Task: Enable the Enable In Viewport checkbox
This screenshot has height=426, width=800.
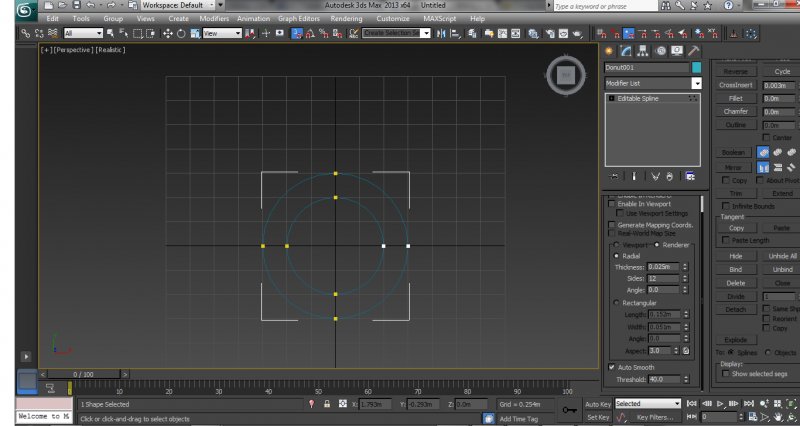Action: pyautogui.click(x=613, y=204)
